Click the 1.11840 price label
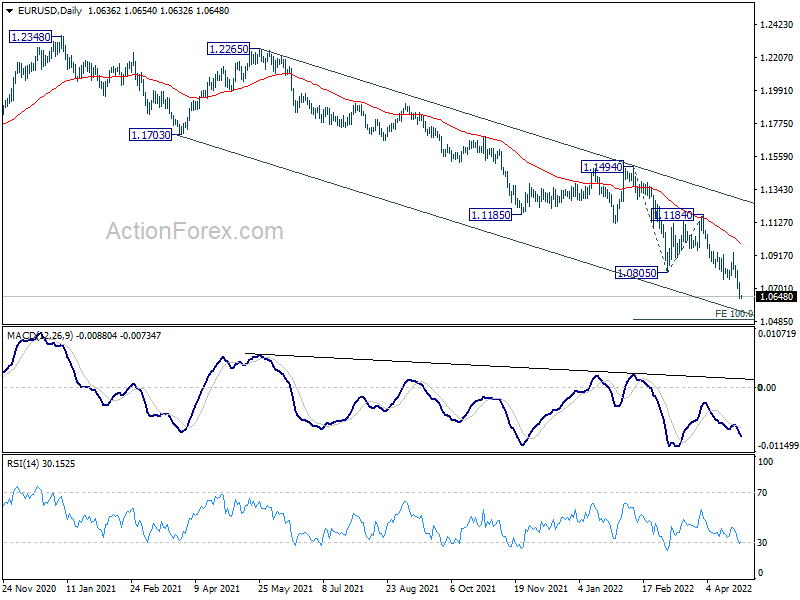 coord(673,215)
